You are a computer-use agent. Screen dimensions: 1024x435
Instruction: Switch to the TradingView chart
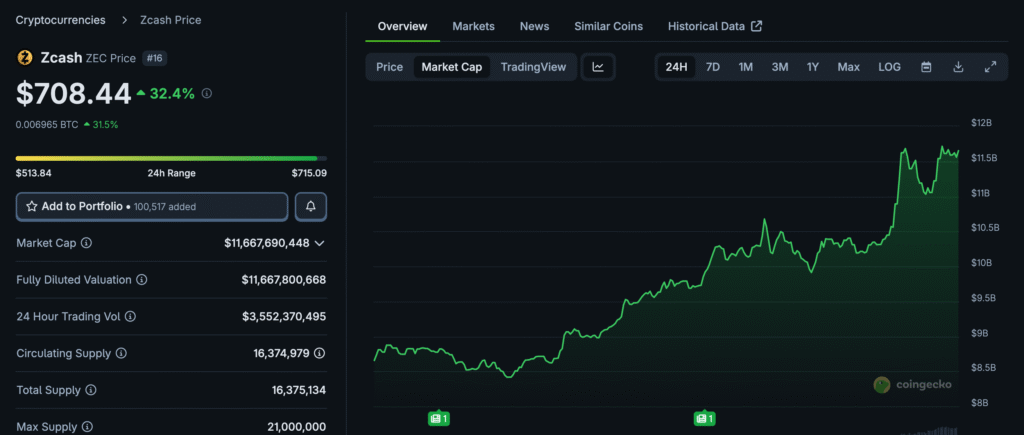(533, 67)
